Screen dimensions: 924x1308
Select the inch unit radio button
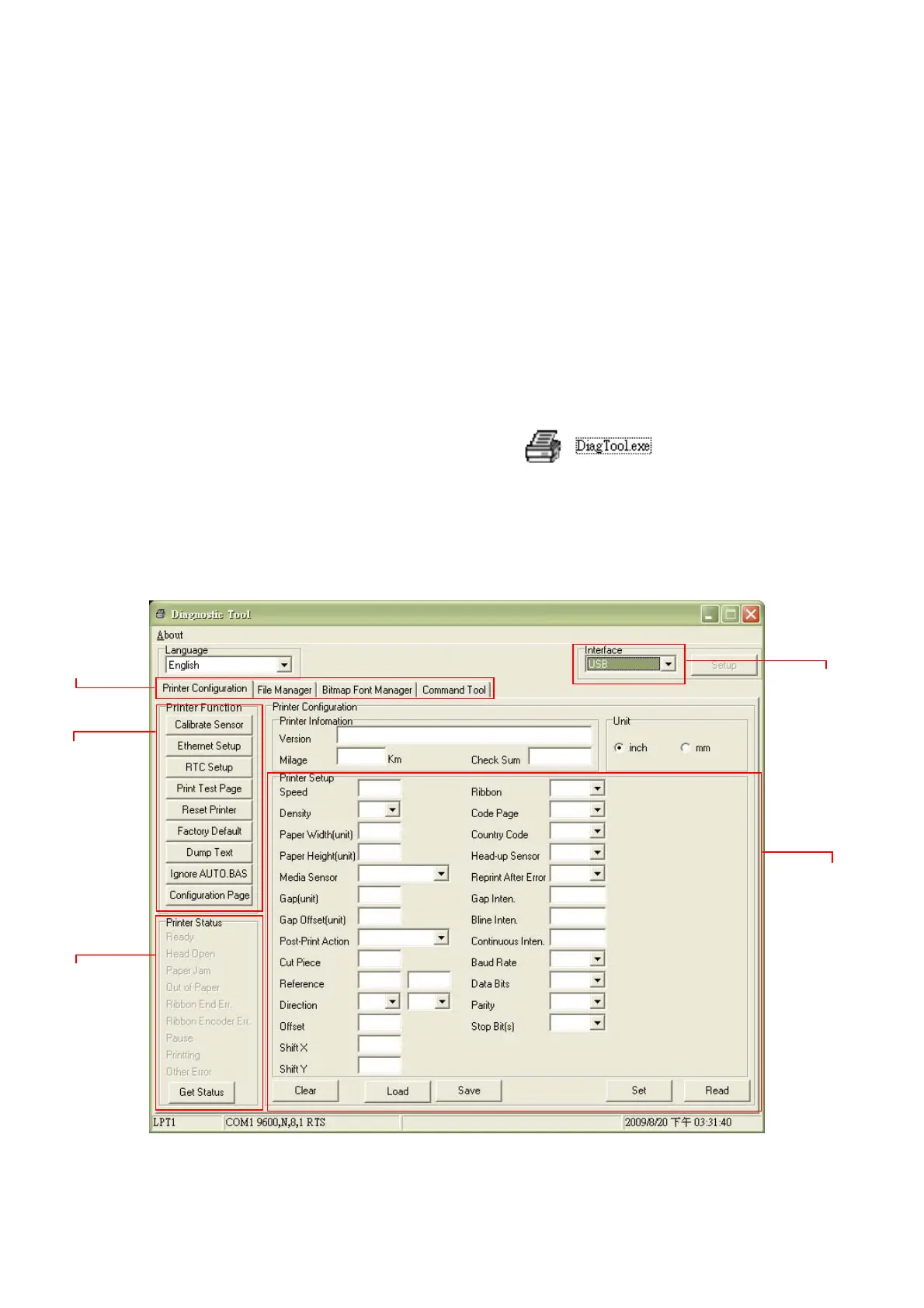pyautogui.click(x=619, y=748)
